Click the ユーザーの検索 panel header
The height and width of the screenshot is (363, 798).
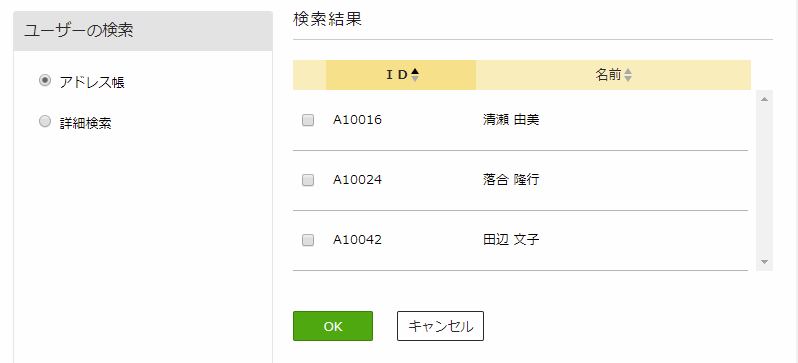(143, 31)
